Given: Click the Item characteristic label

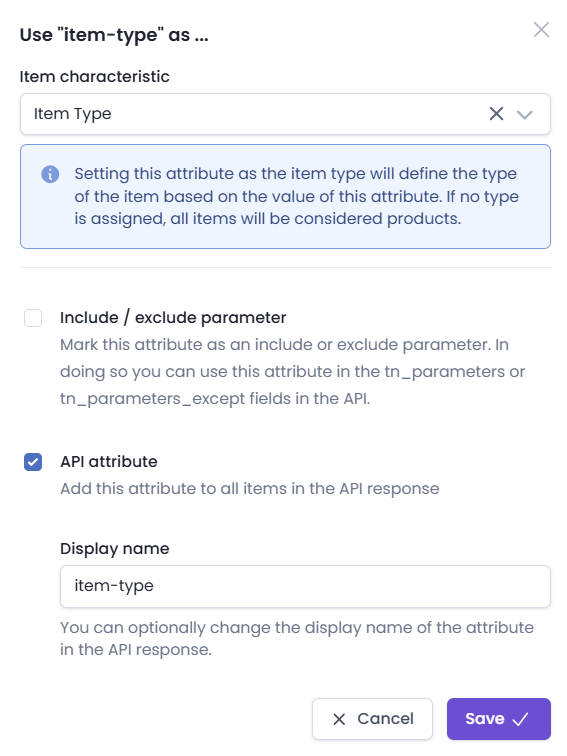Looking at the screenshot, I should tap(94, 77).
